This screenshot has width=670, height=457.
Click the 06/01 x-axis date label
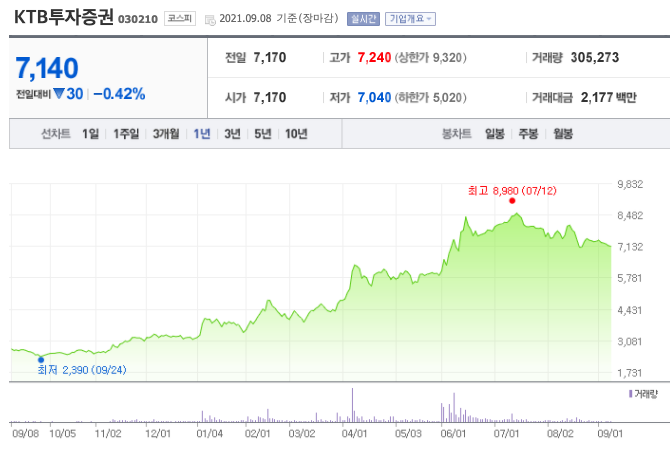point(453,434)
